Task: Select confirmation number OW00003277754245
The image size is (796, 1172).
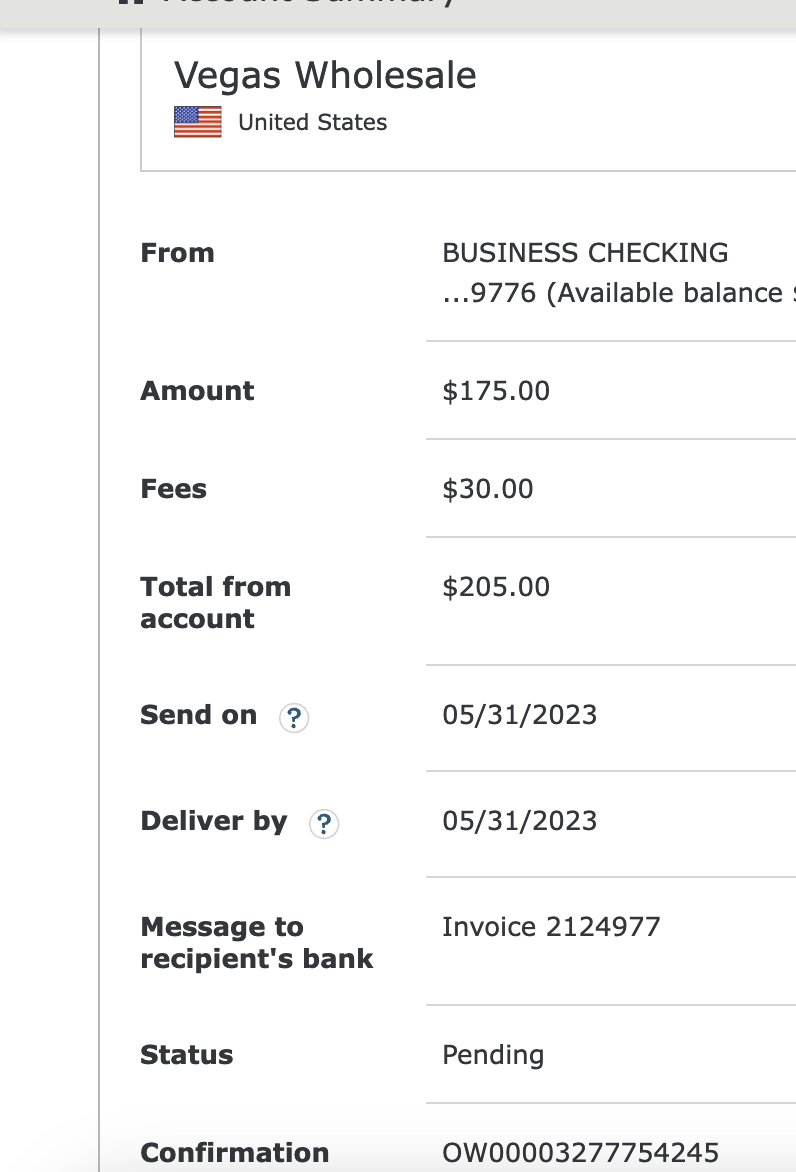Action: click(x=581, y=1153)
